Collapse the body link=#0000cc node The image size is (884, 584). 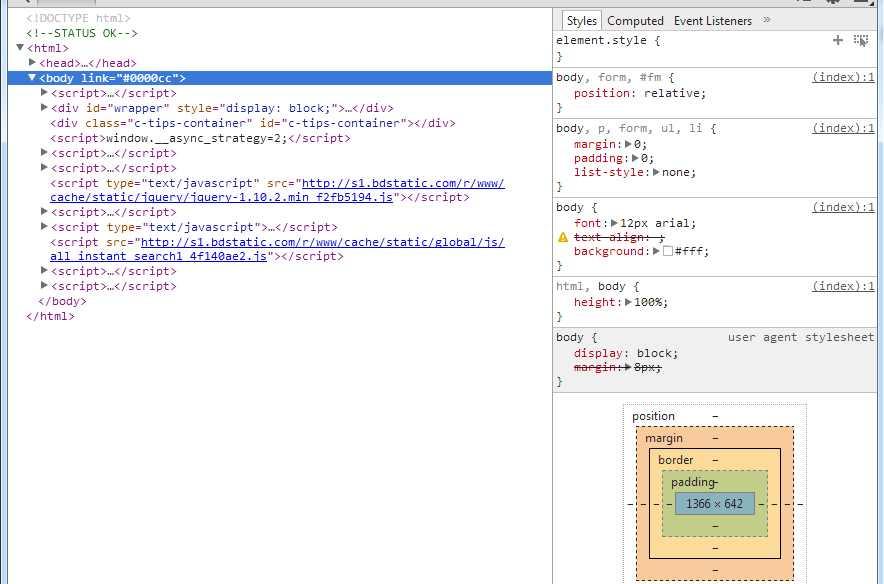(32, 77)
